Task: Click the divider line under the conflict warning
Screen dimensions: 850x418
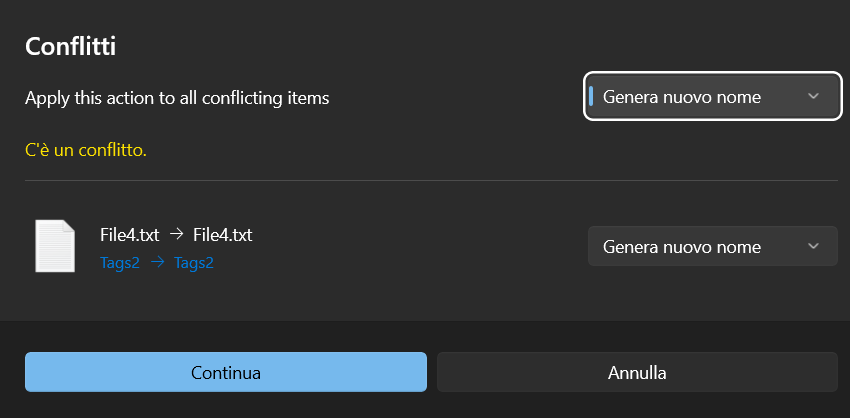Action: tap(430, 181)
